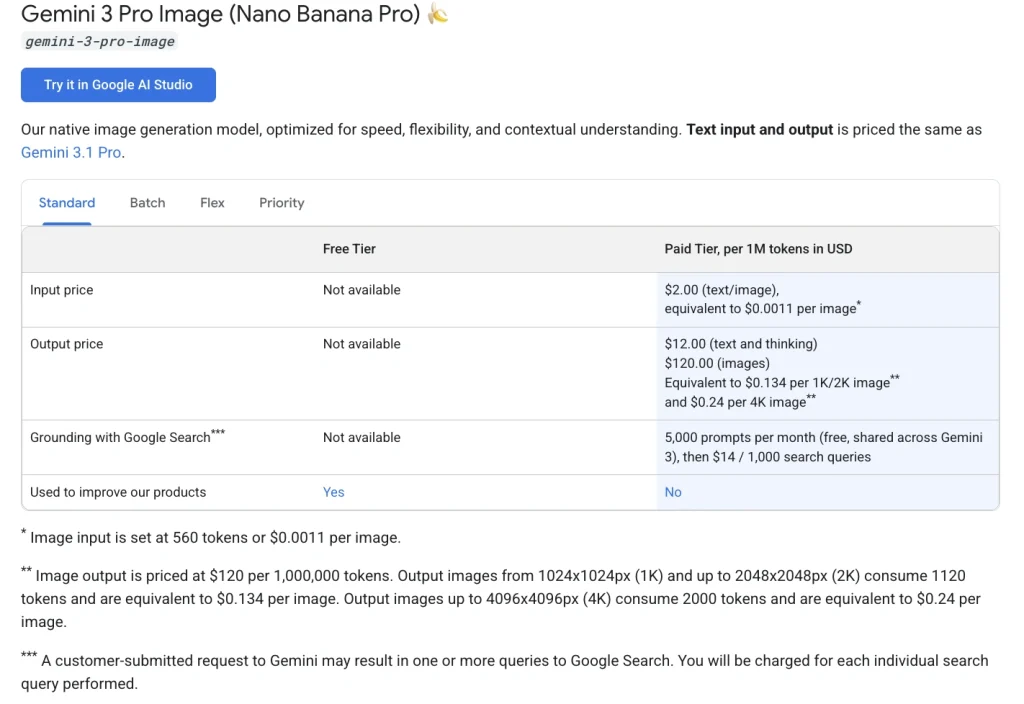Click the $0.24 per 4K image line
This screenshot has height=704, width=1024.
click(x=740, y=402)
